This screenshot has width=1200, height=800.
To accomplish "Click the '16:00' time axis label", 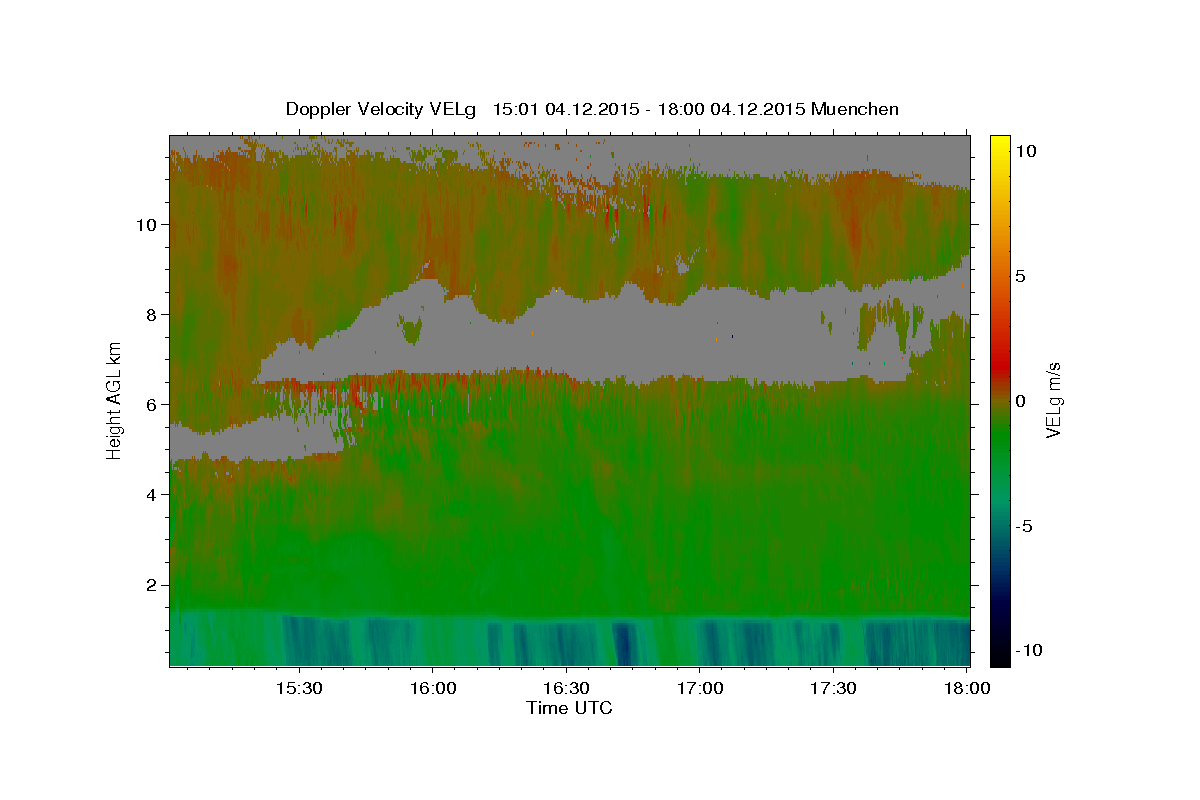I will 433,689.
